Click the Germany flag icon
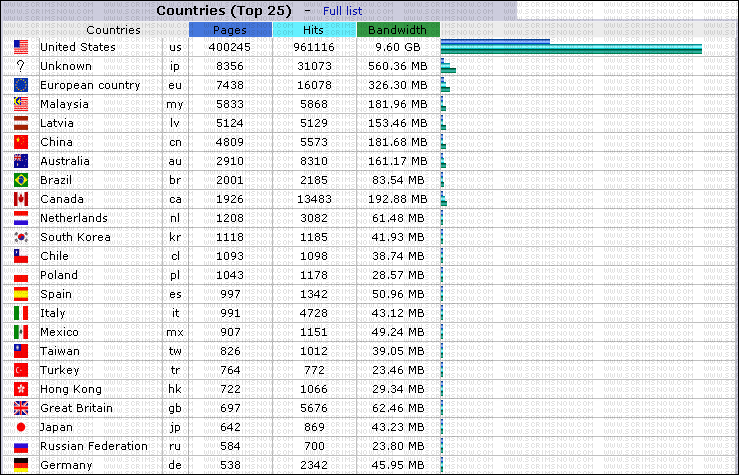Screen dimensions: 739x475 pyautogui.click(x=21, y=465)
